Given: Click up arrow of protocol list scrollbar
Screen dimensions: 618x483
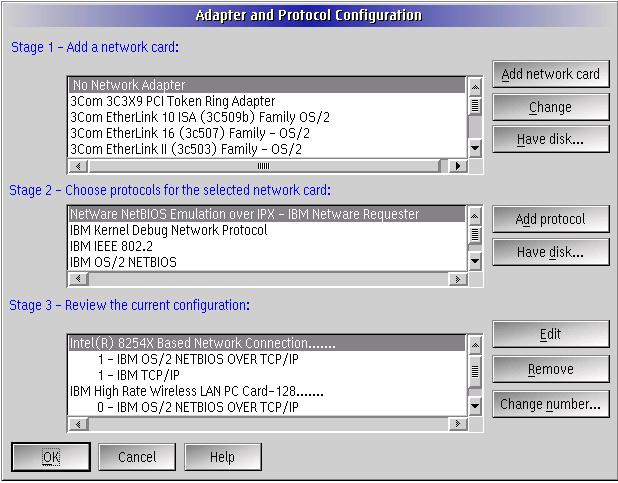Looking at the screenshot, I should coord(475,216).
